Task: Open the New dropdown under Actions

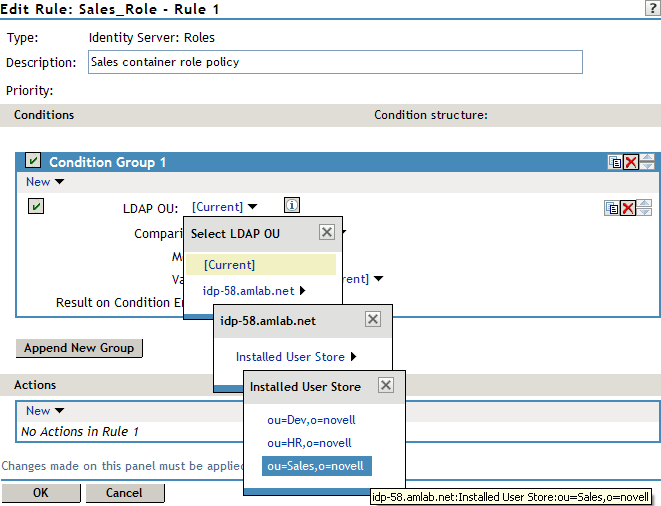Action: point(44,411)
